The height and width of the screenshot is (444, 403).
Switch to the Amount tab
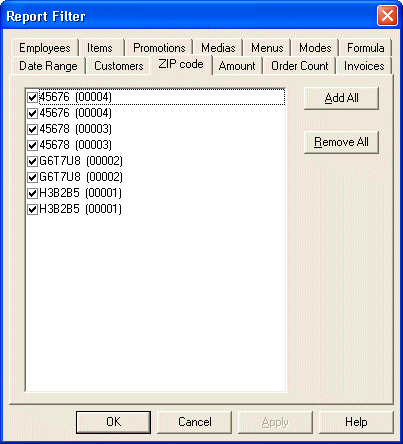pyautogui.click(x=237, y=66)
